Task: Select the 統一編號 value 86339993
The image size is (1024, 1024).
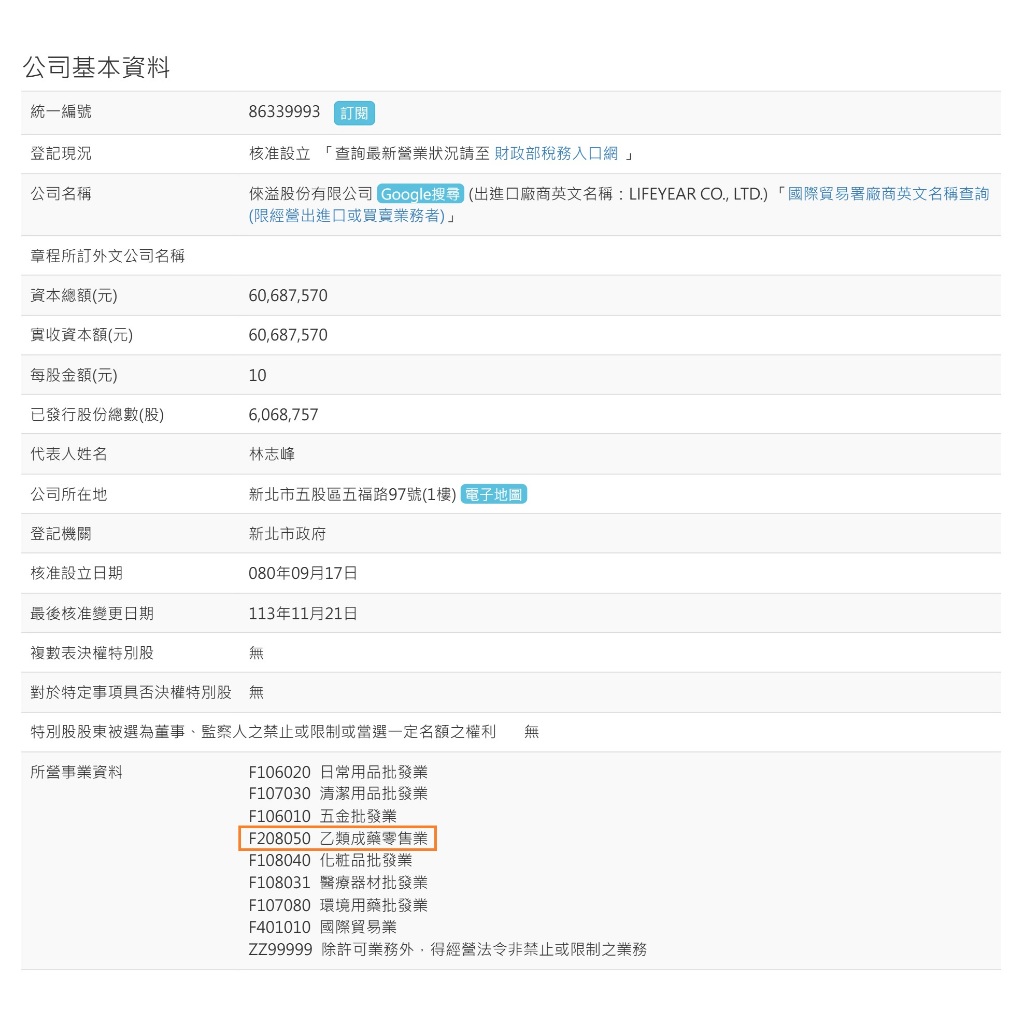Action: (x=284, y=113)
